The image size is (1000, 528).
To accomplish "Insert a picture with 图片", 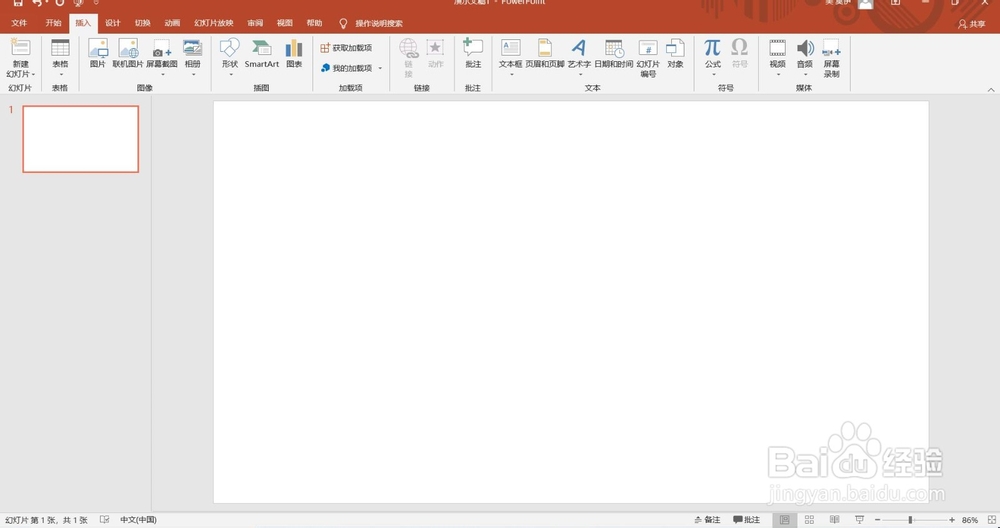I will pos(98,54).
